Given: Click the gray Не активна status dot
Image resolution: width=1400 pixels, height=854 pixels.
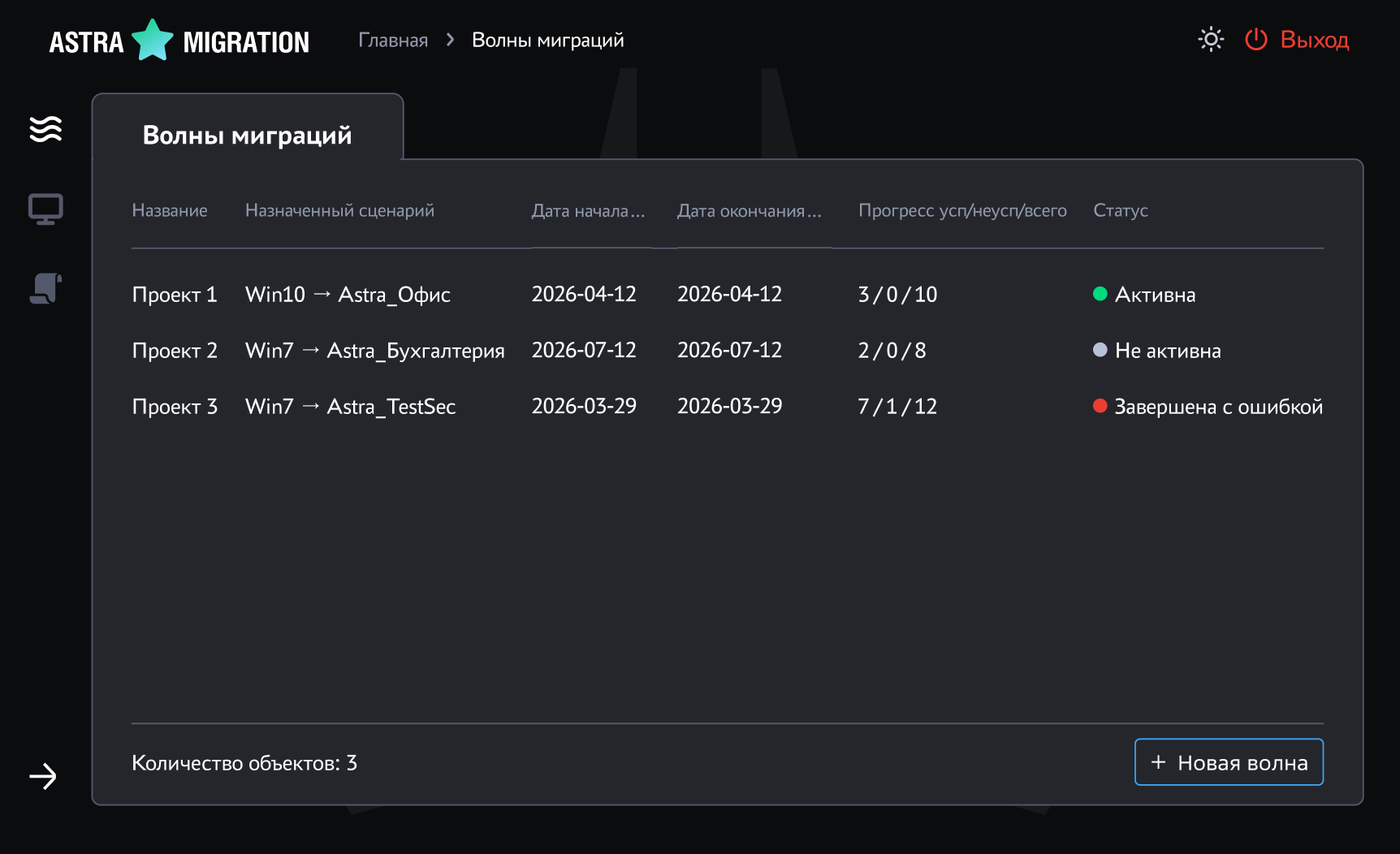Looking at the screenshot, I should [1100, 350].
